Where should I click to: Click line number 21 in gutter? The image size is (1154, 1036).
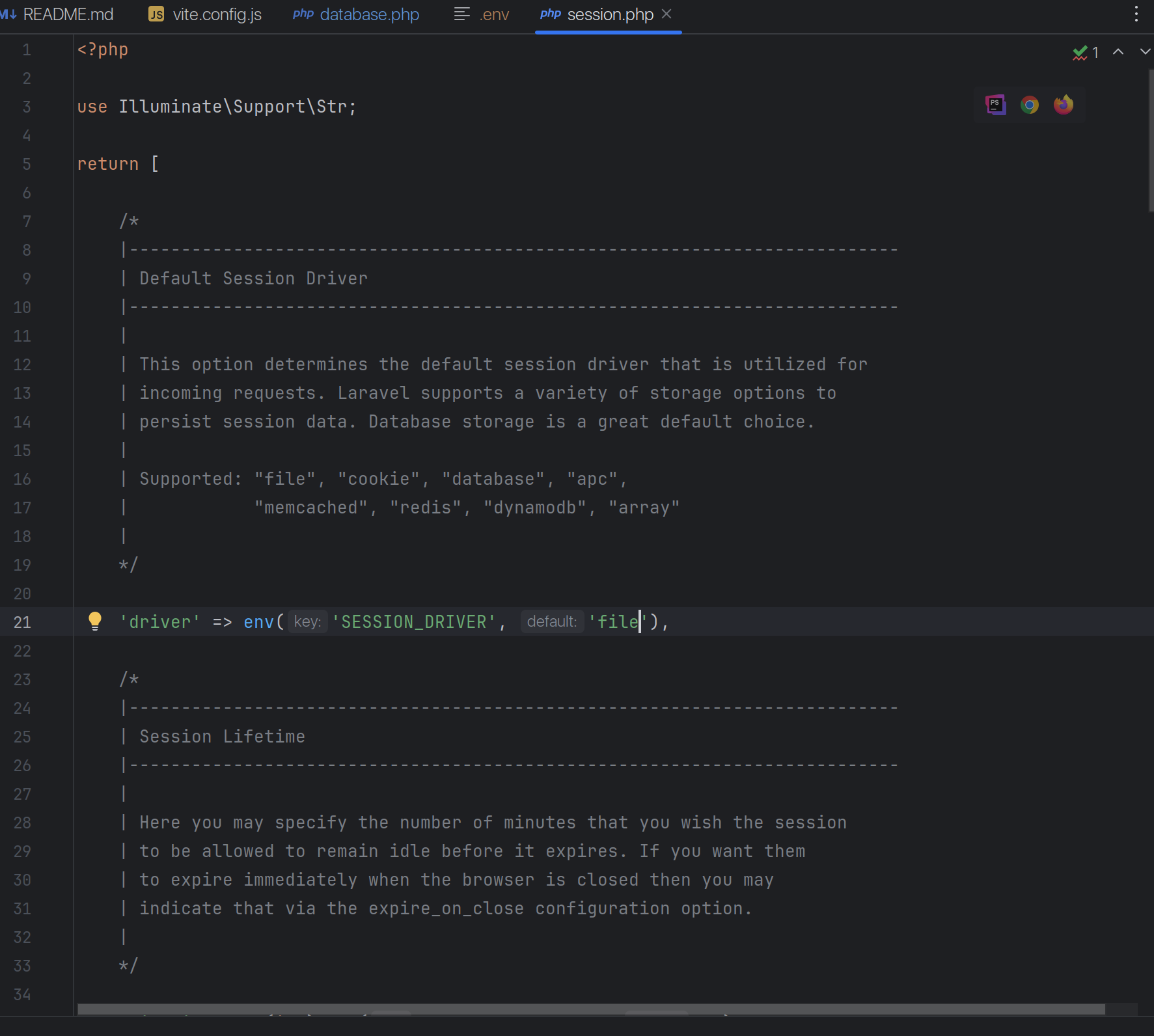point(22,622)
